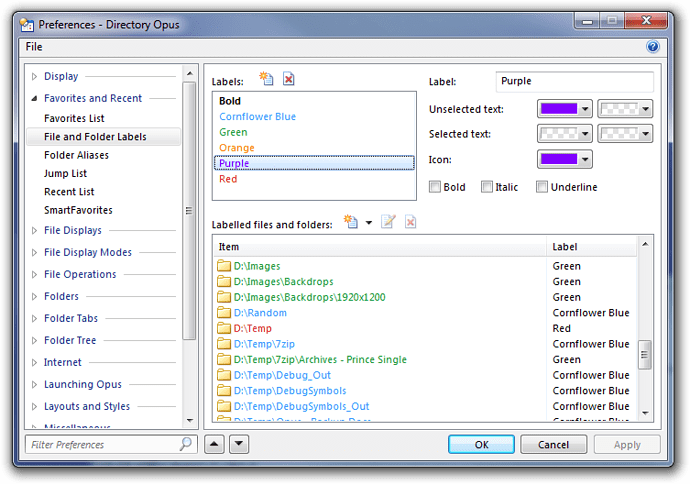Click the D:\Random folder icon

(224, 312)
